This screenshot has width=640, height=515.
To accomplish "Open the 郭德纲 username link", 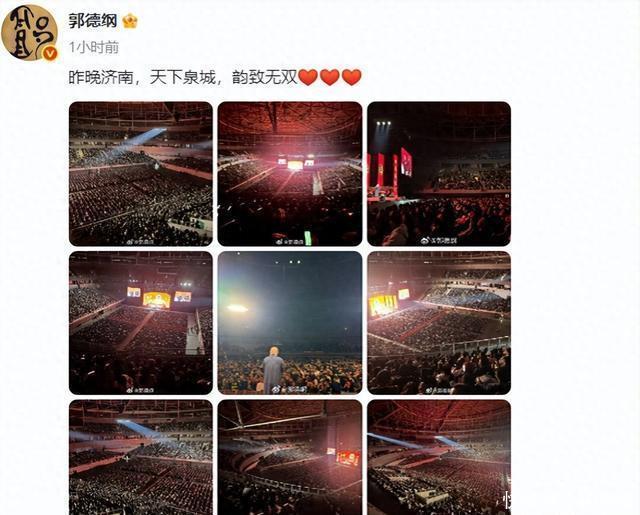I will coord(93,21).
